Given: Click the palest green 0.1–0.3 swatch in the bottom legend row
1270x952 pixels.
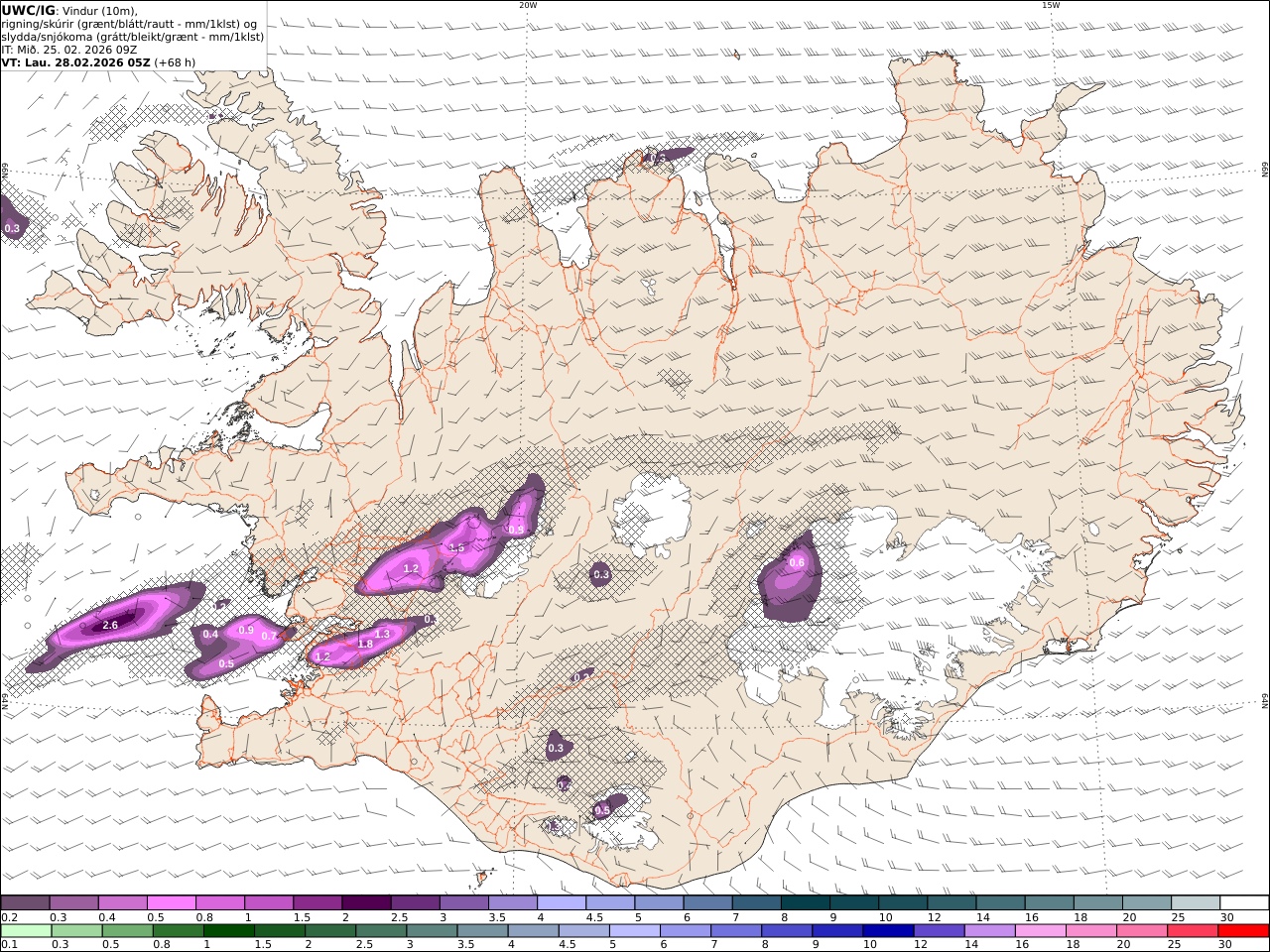Looking at the screenshot, I should (26, 931).
